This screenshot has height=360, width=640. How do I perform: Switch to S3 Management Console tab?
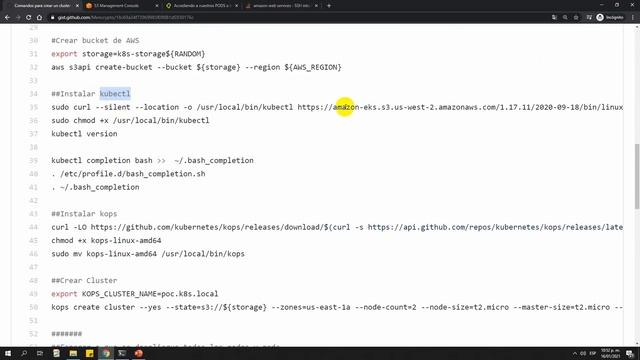pos(122,6)
